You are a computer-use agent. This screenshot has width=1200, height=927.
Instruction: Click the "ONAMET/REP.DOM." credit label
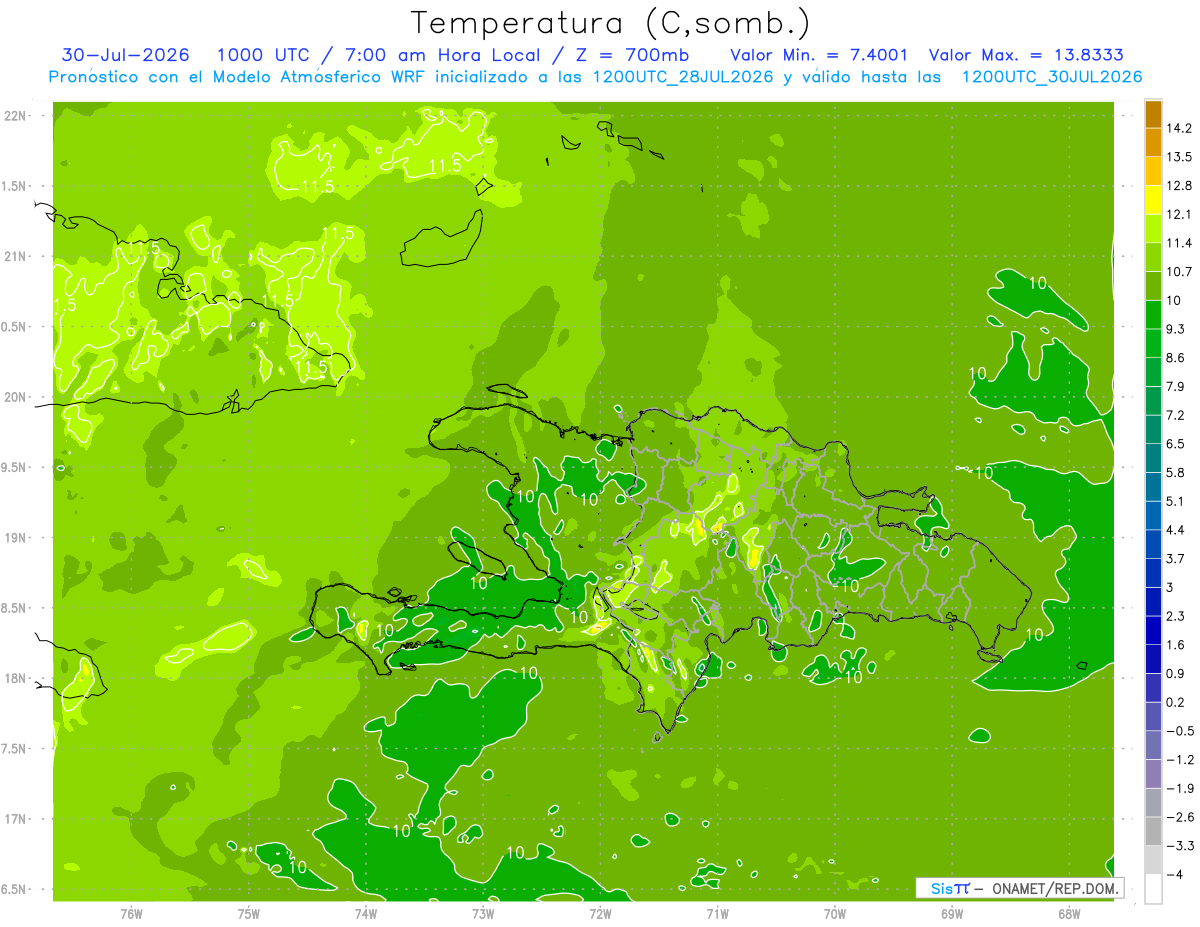1056,888
